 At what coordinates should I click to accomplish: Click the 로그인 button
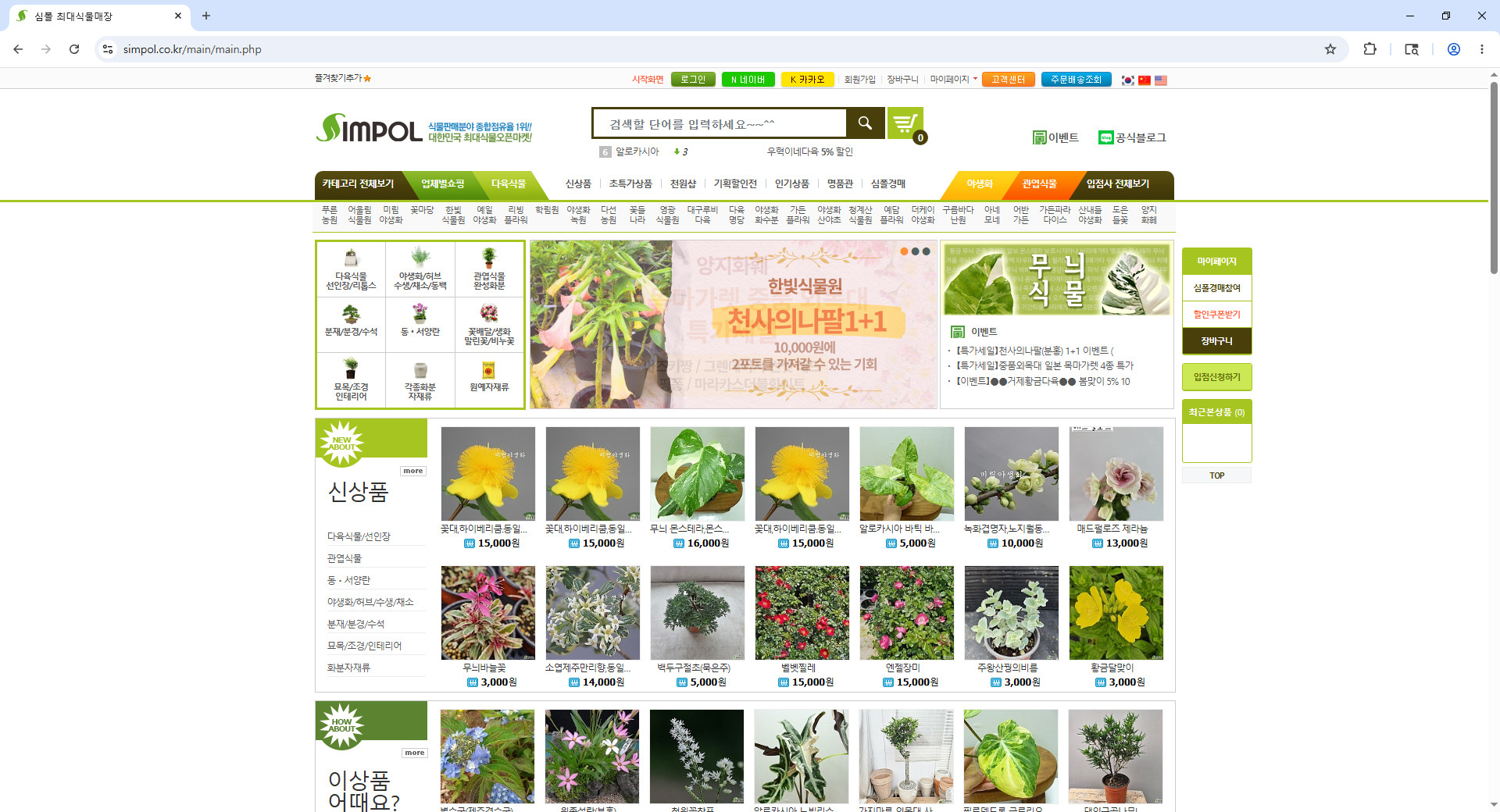coord(693,80)
